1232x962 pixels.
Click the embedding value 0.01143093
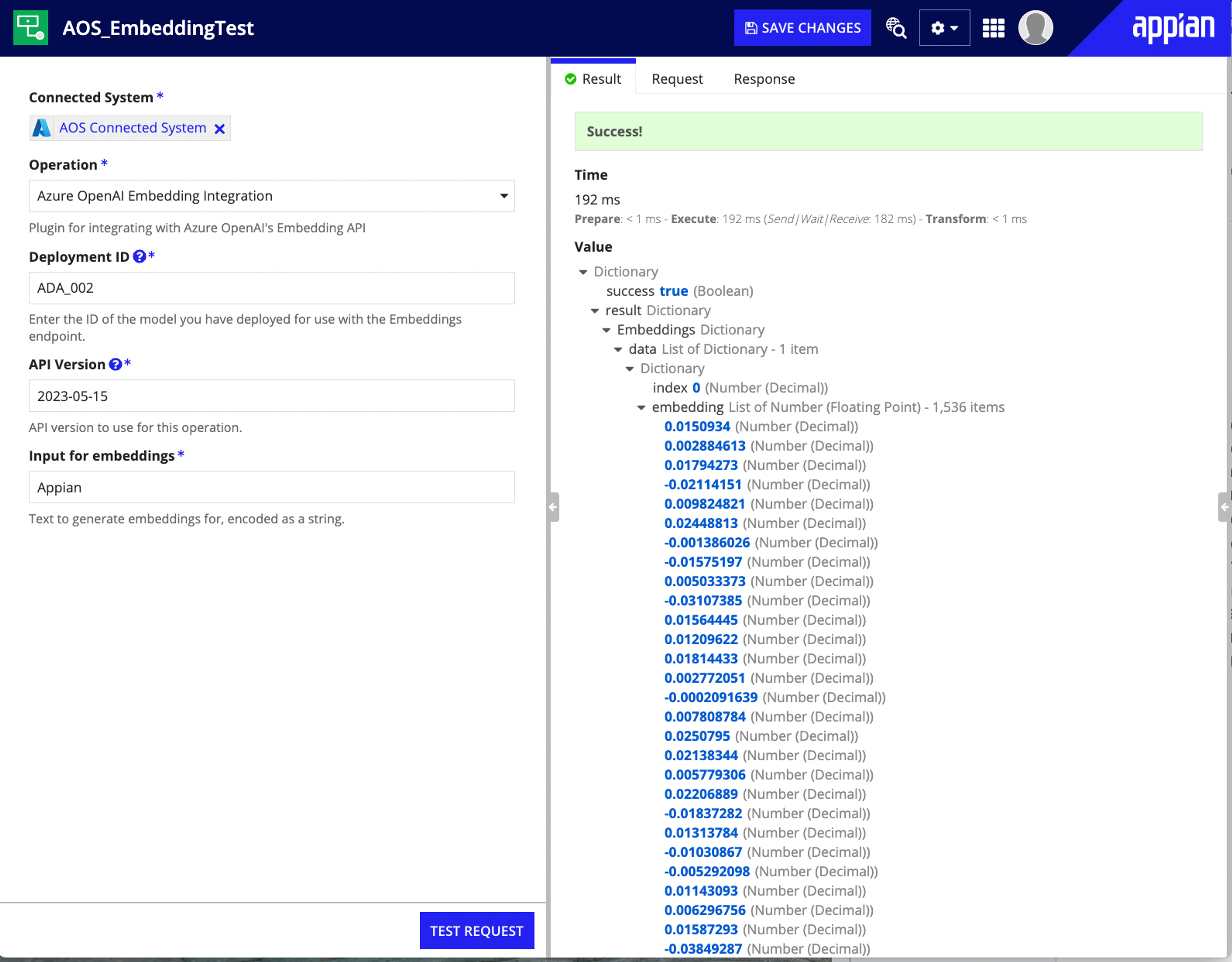click(x=701, y=891)
